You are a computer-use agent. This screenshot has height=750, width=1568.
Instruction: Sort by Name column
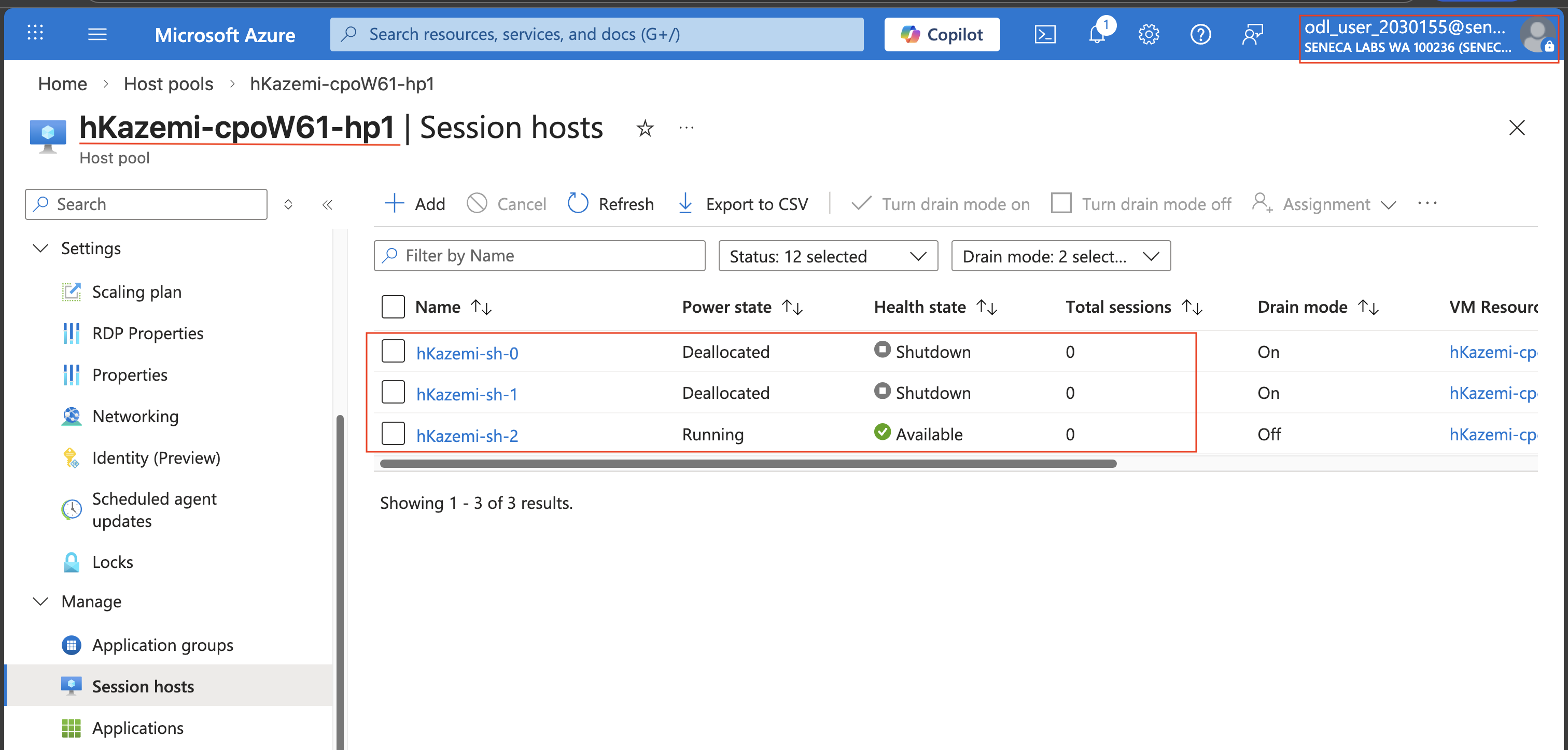(x=454, y=307)
